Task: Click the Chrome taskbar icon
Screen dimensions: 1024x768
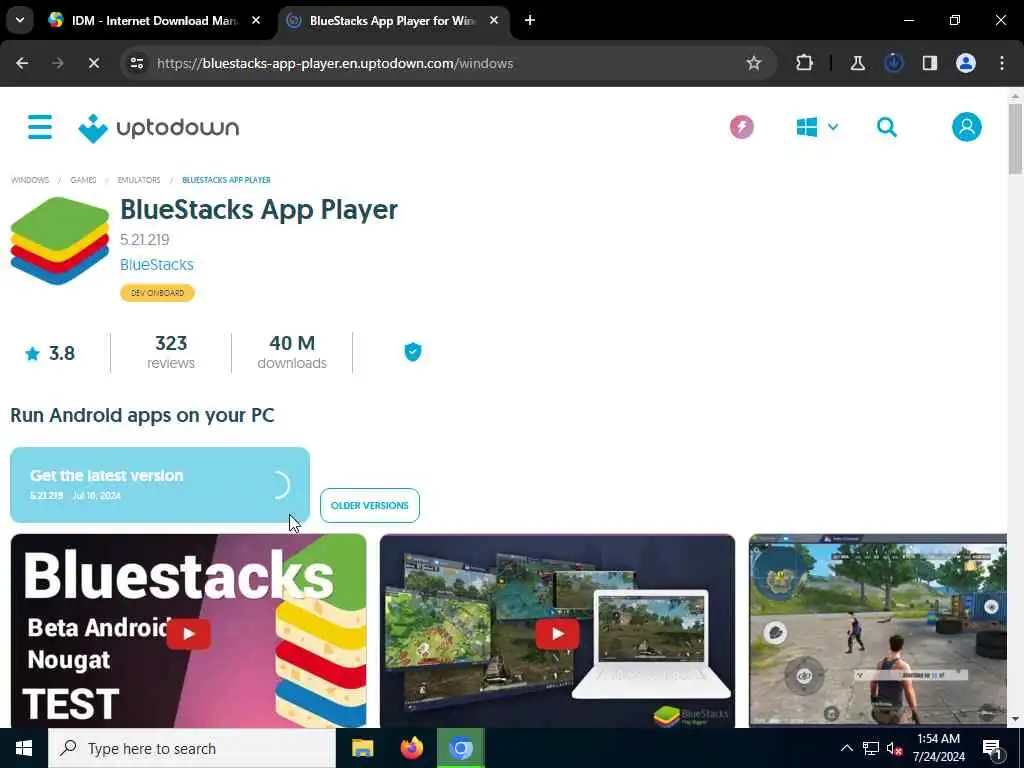Action: (x=460, y=748)
